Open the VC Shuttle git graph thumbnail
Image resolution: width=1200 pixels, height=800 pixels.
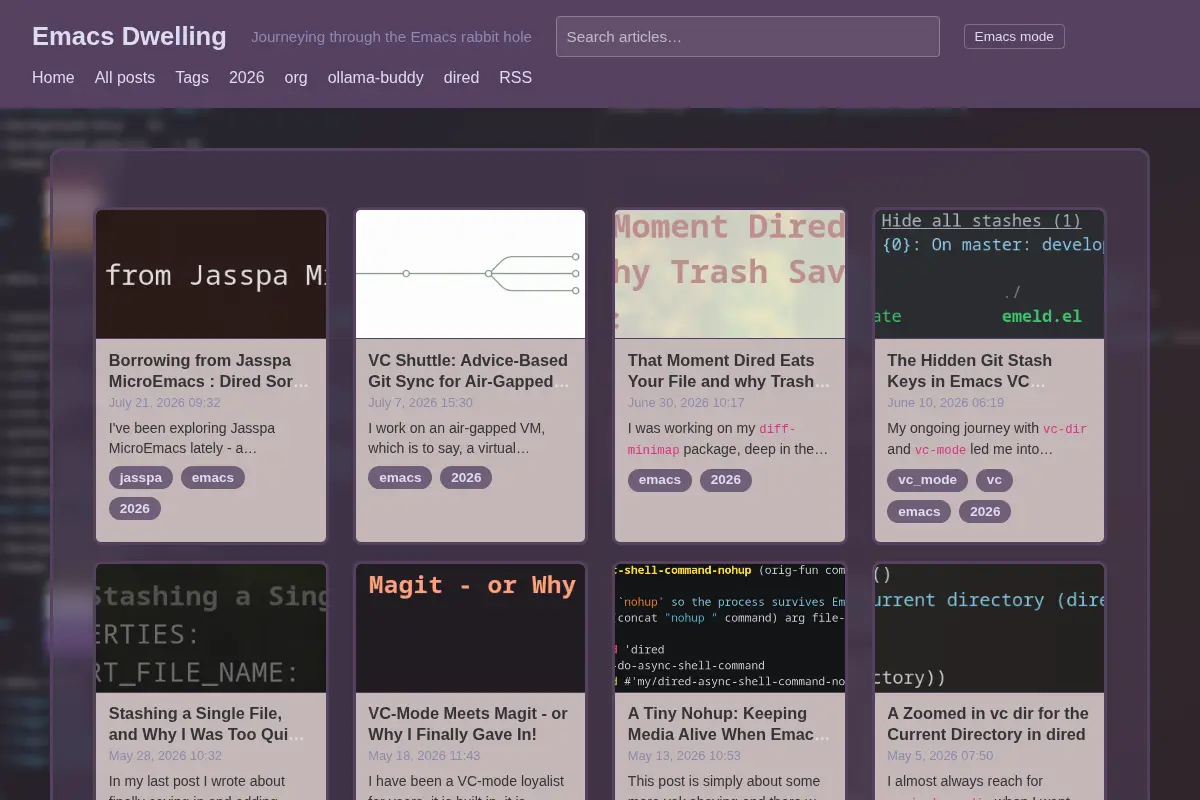(x=470, y=274)
